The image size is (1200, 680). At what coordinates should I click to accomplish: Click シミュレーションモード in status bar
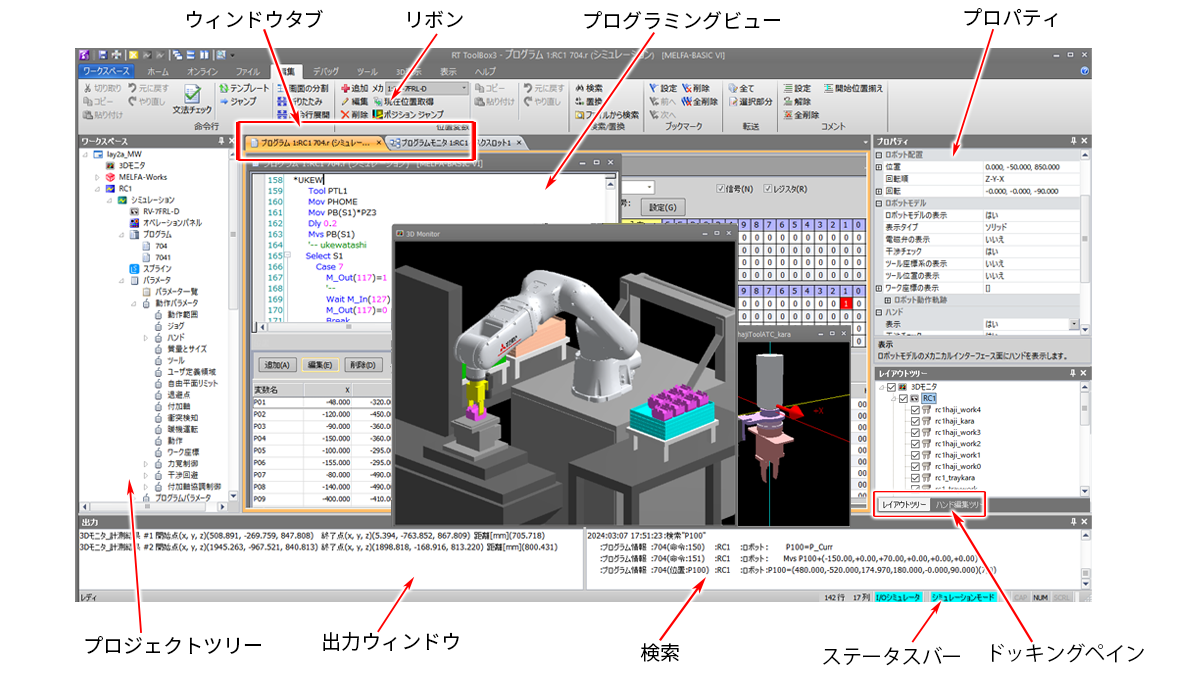tap(963, 596)
